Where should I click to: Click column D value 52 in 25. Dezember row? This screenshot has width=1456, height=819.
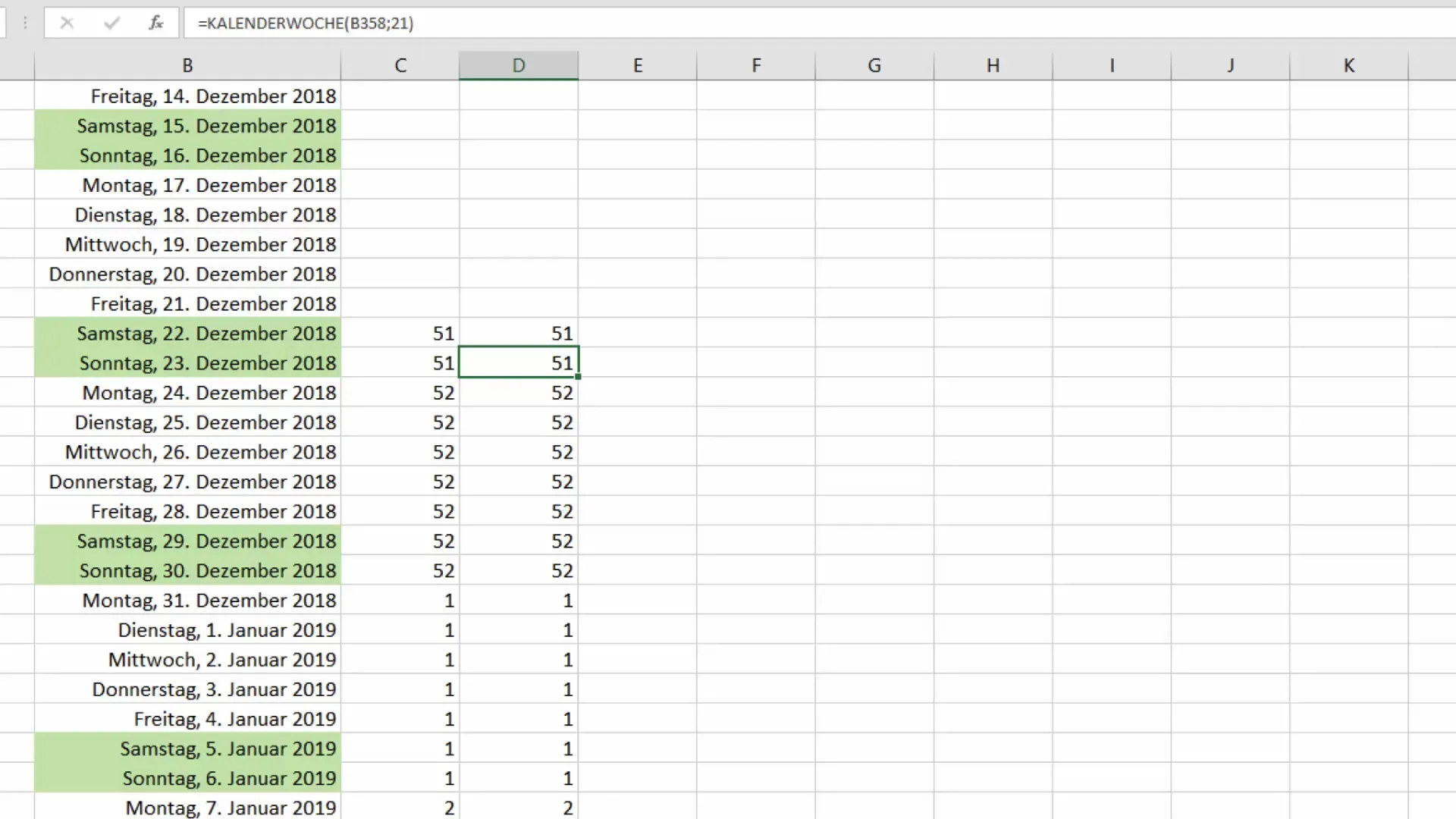pos(519,422)
